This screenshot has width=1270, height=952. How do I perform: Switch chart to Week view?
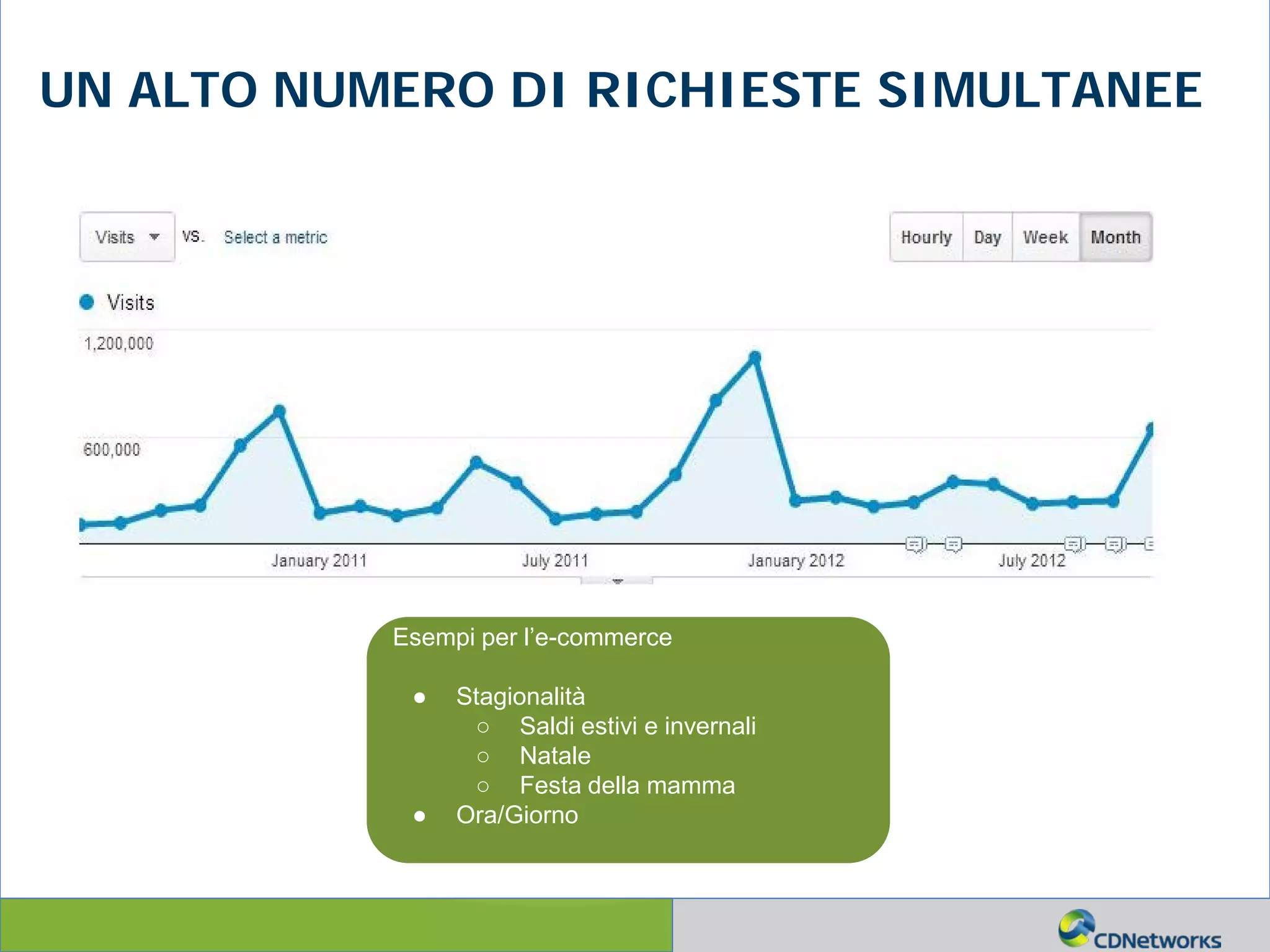(1046, 237)
